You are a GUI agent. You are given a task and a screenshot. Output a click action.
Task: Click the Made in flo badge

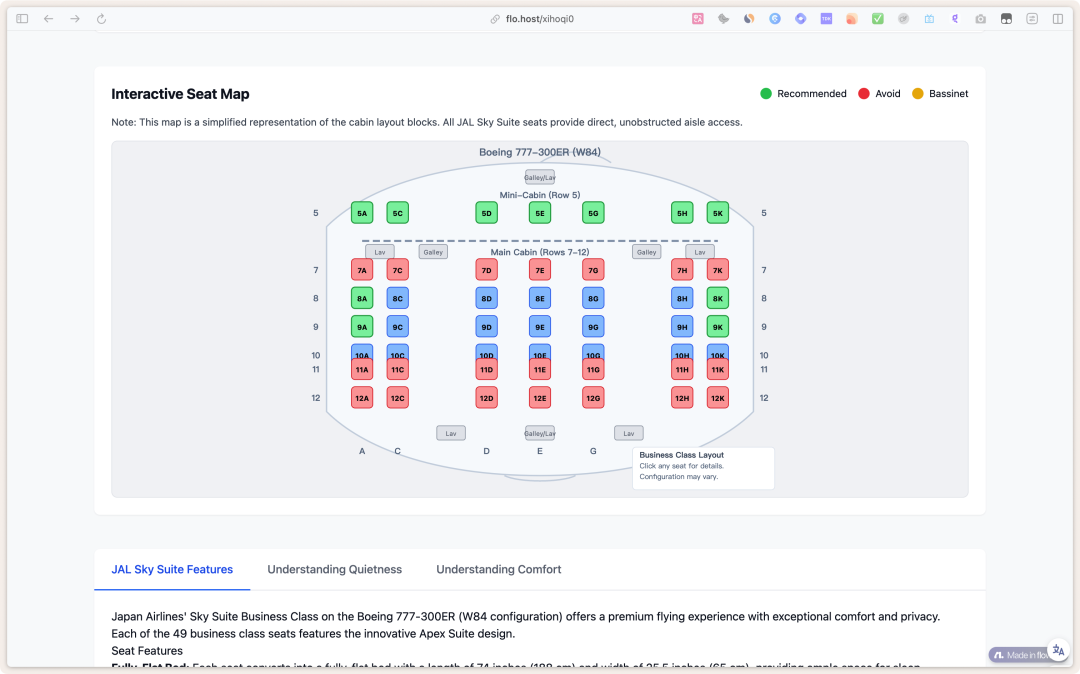coord(1018,655)
